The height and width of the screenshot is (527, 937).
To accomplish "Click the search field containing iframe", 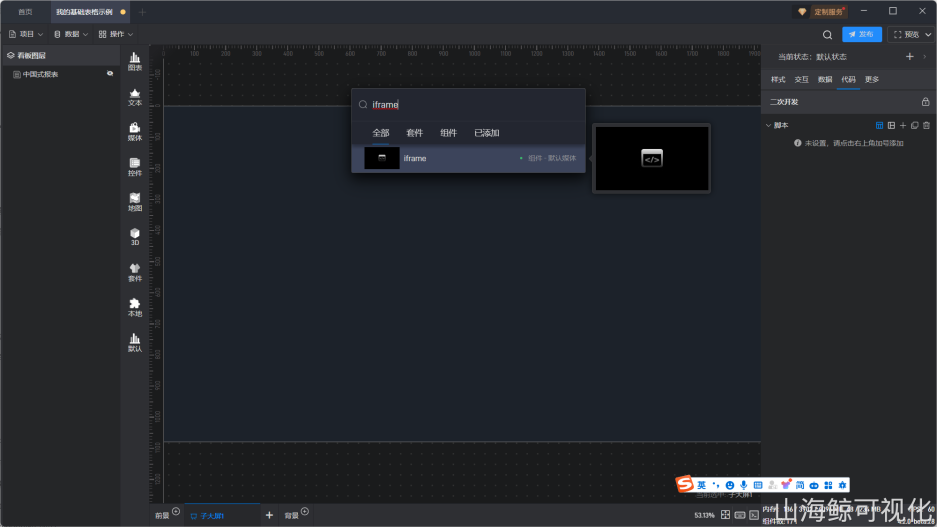I will [x=468, y=105].
